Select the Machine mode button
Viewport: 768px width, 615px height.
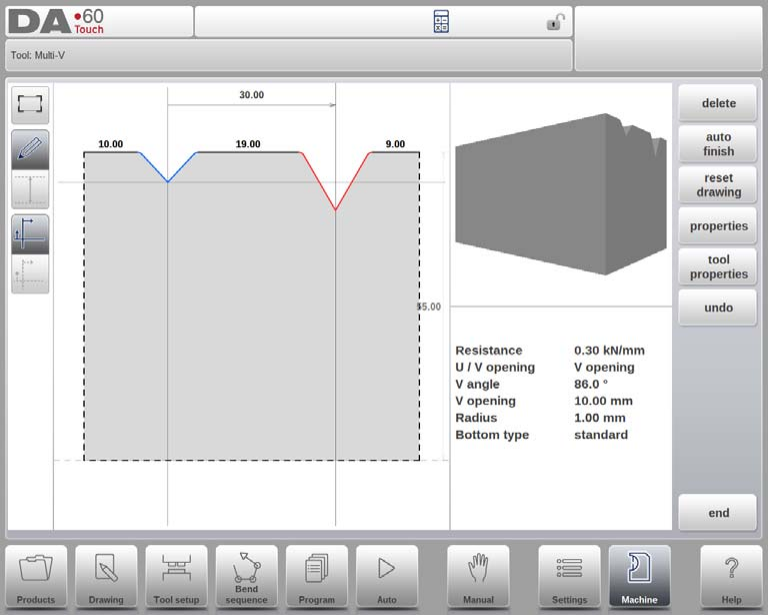tap(639, 577)
